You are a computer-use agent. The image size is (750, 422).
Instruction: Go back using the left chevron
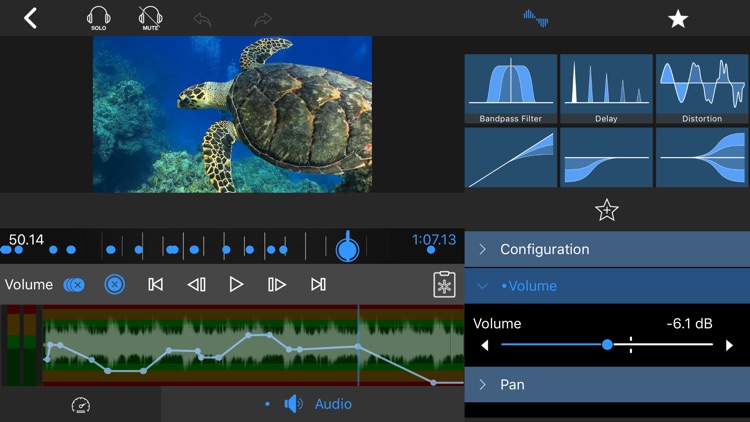(x=31, y=19)
